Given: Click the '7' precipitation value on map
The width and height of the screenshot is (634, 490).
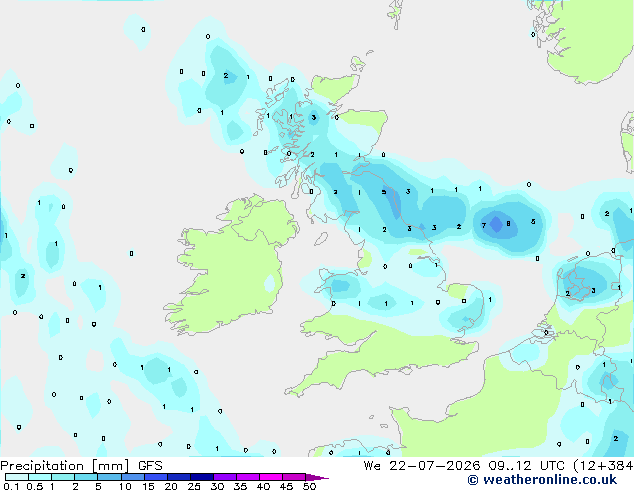Looking at the screenshot, I should 484,225.
